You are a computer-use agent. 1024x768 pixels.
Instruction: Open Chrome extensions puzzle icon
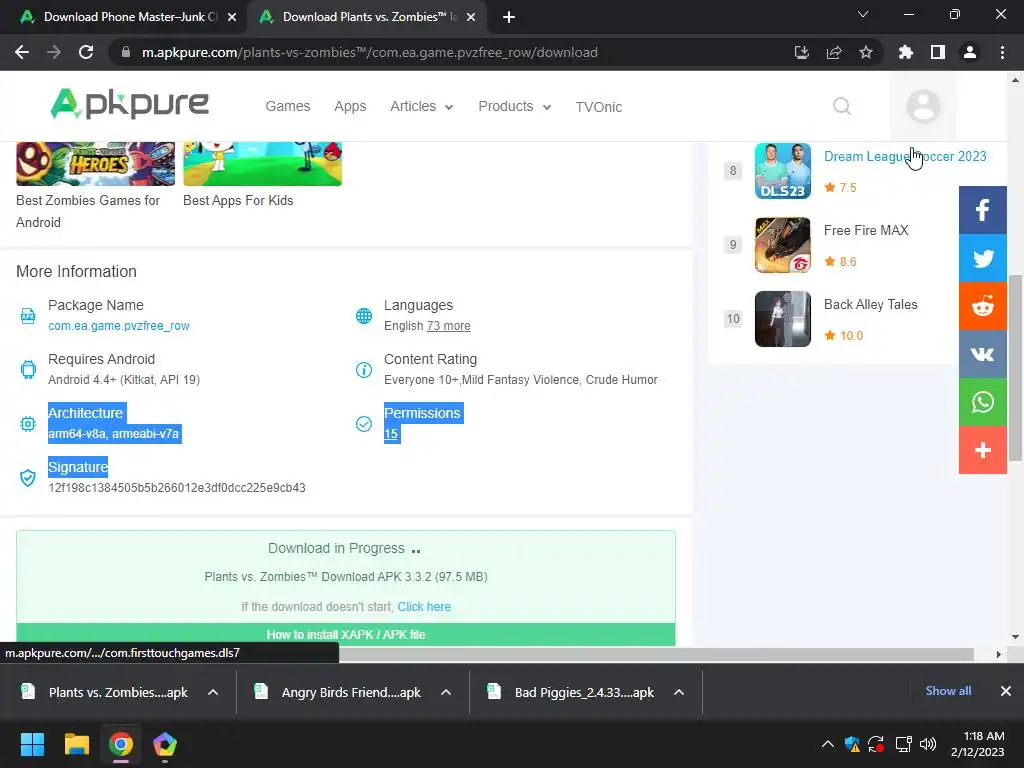point(905,52)
